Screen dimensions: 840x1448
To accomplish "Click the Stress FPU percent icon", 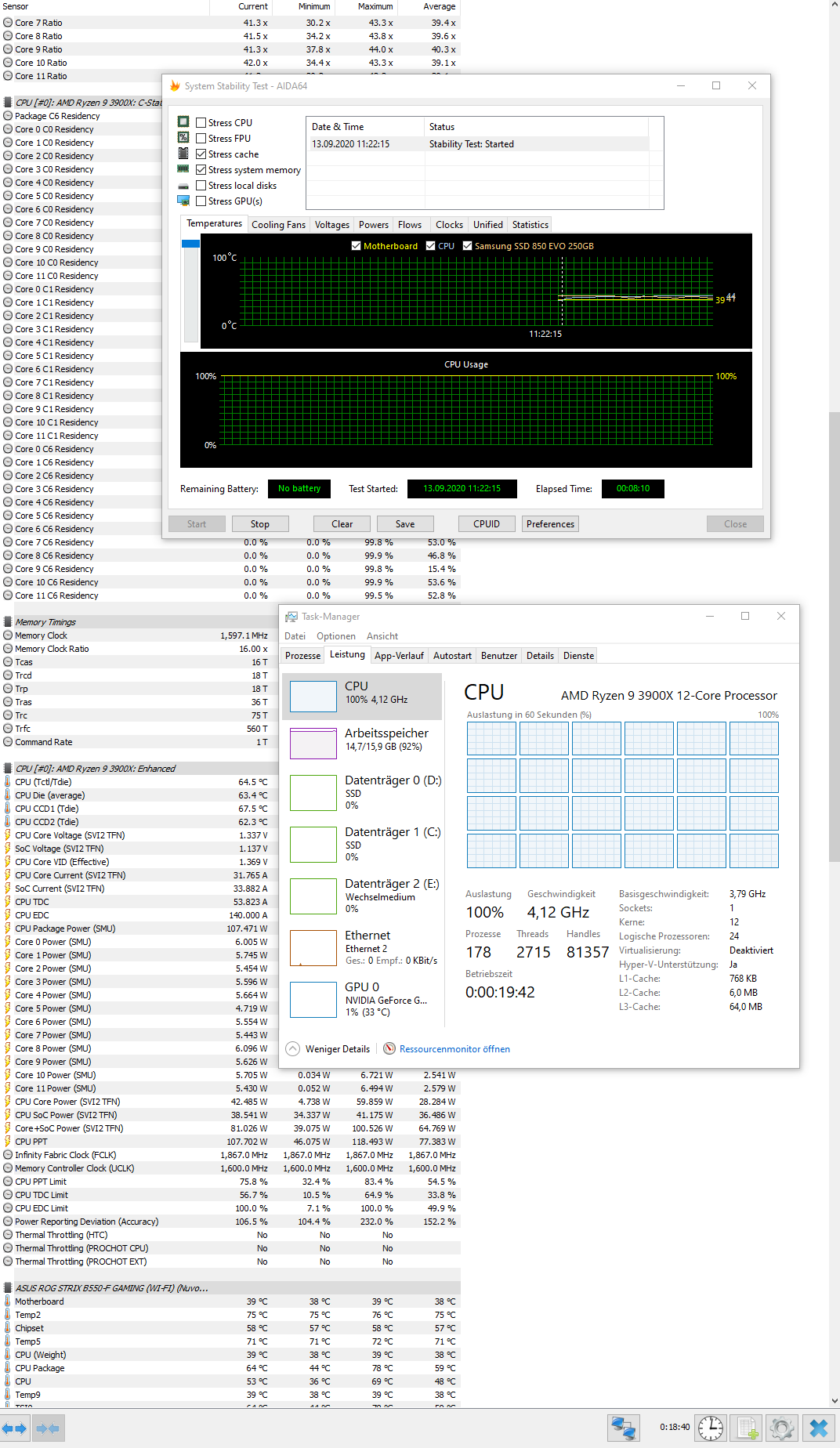I will (183, 137).
